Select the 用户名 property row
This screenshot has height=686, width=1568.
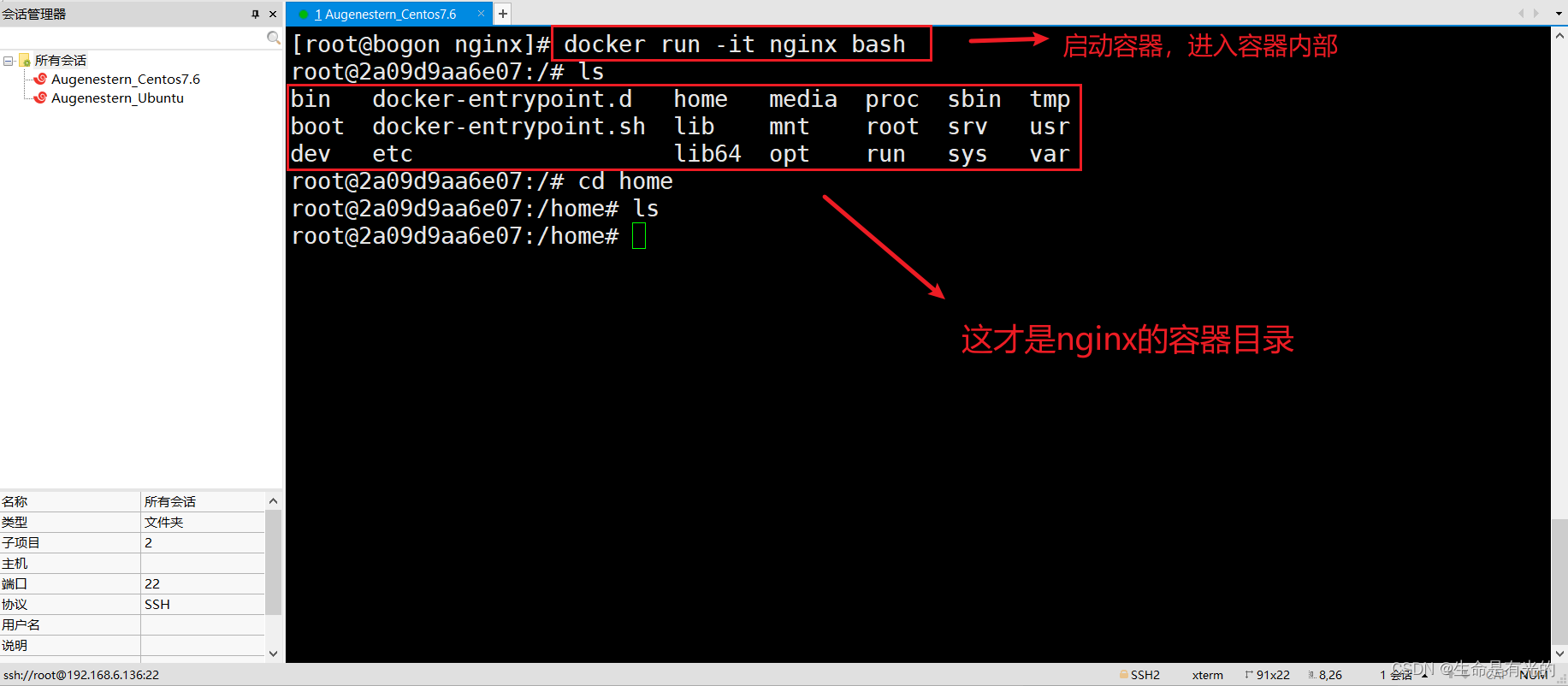click(133, 624)
